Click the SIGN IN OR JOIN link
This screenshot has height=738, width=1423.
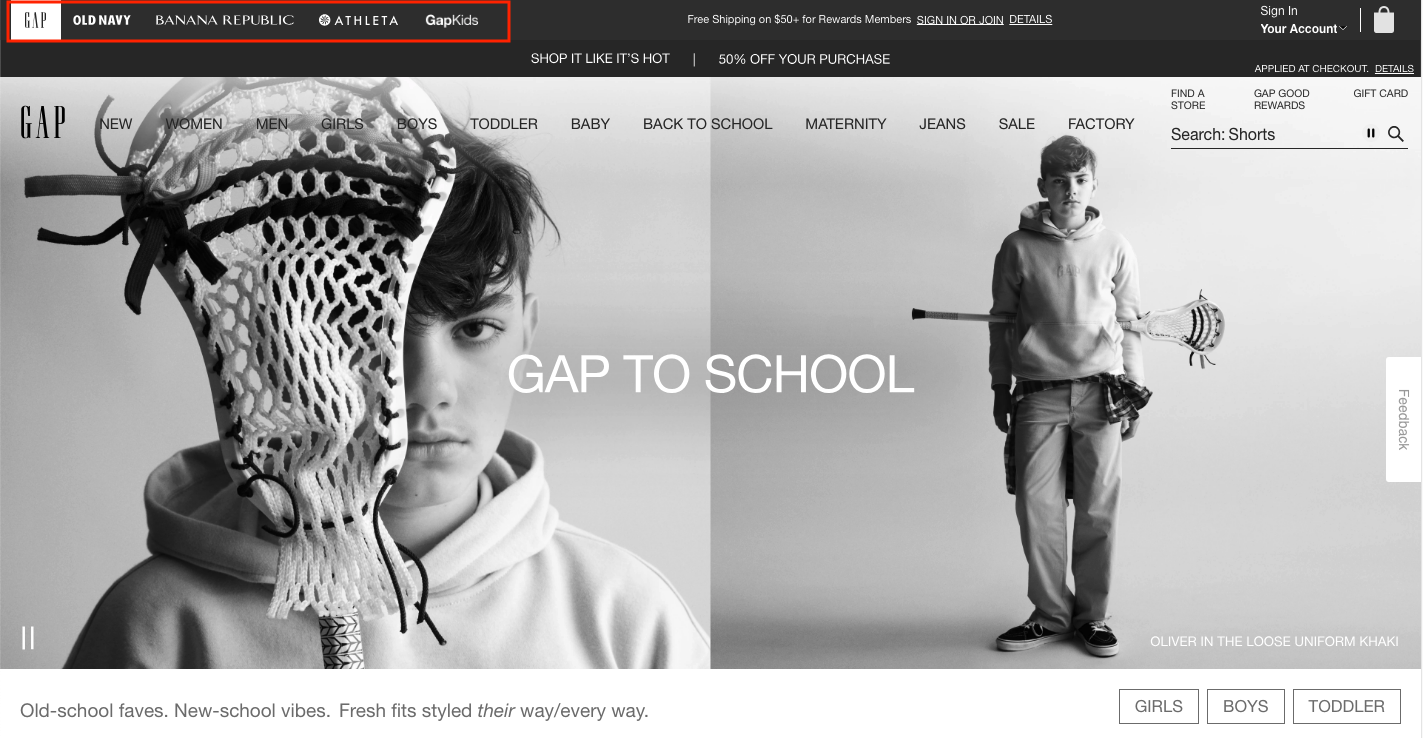click(x=959, y=19)
